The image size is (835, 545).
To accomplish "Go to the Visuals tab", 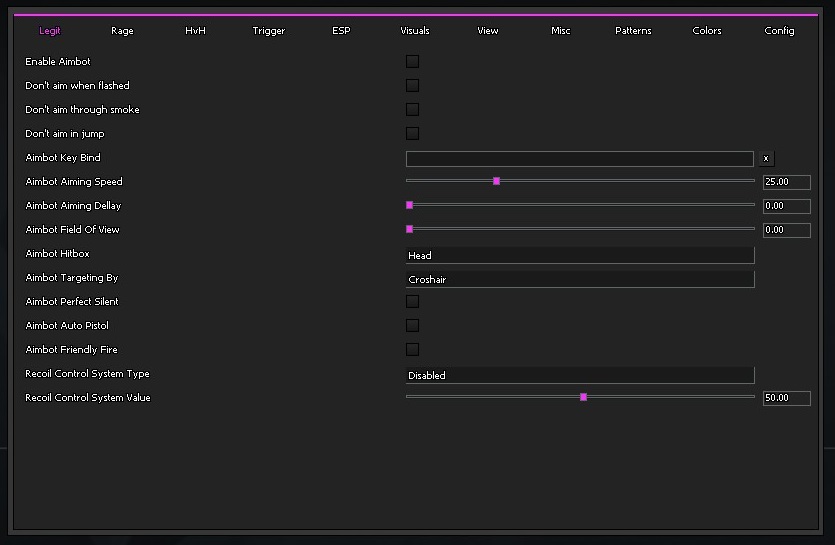I will coord(415,31).
